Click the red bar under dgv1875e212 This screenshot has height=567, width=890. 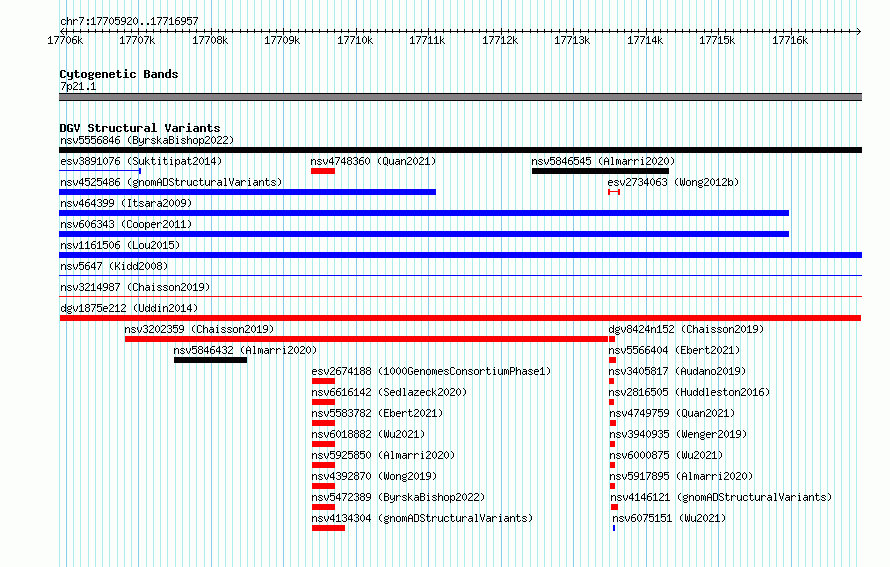pos(460,318)
